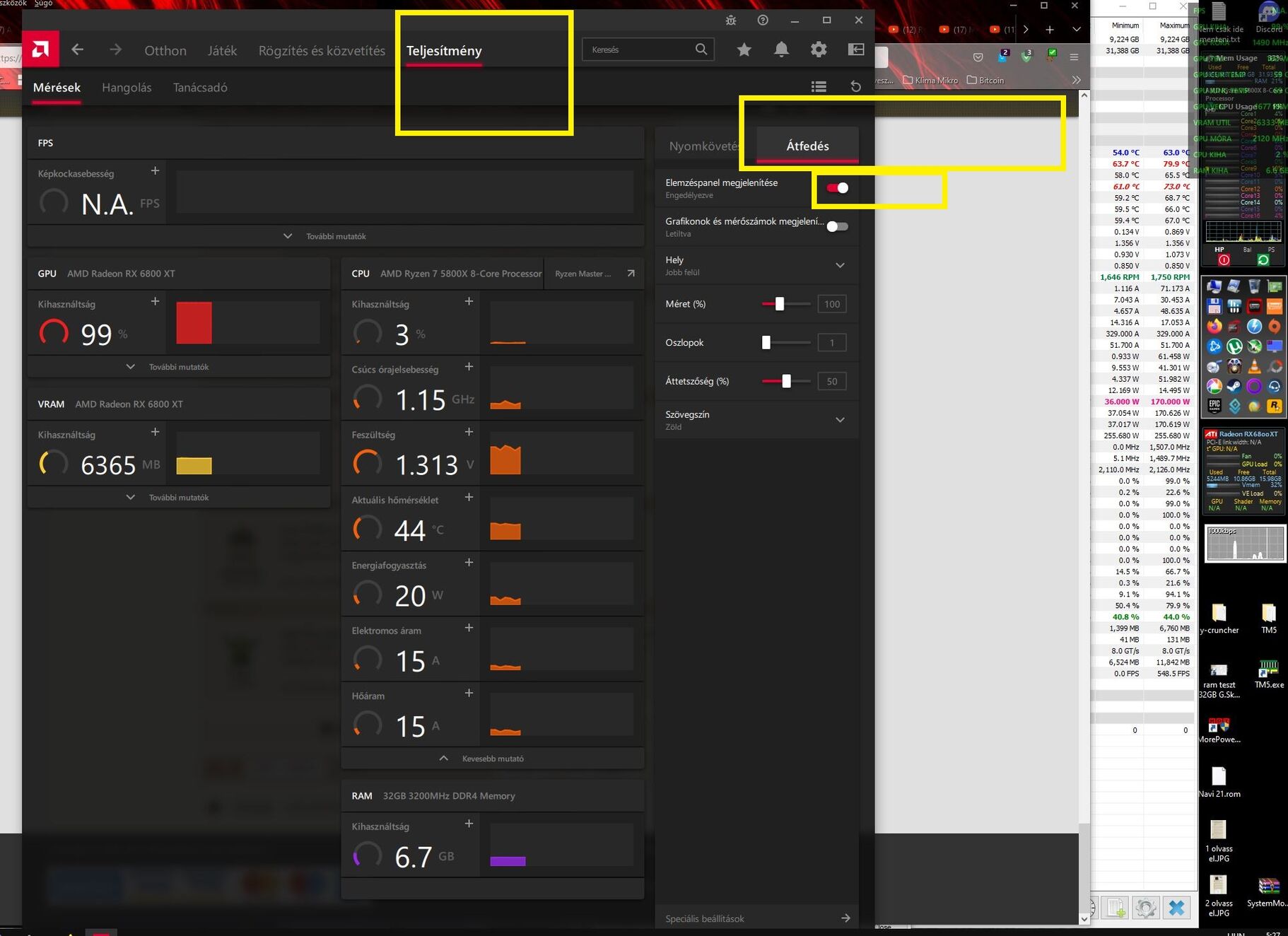The width and height of the screenshot is (1288, 936).
Task: Click plus icon beside Elektromos áram
Action: click(469, 628)
